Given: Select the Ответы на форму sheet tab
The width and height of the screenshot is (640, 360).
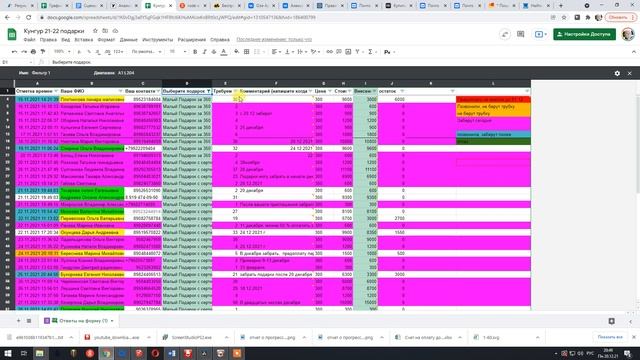Looking at the screenshot, I should [x=79, y=321].
